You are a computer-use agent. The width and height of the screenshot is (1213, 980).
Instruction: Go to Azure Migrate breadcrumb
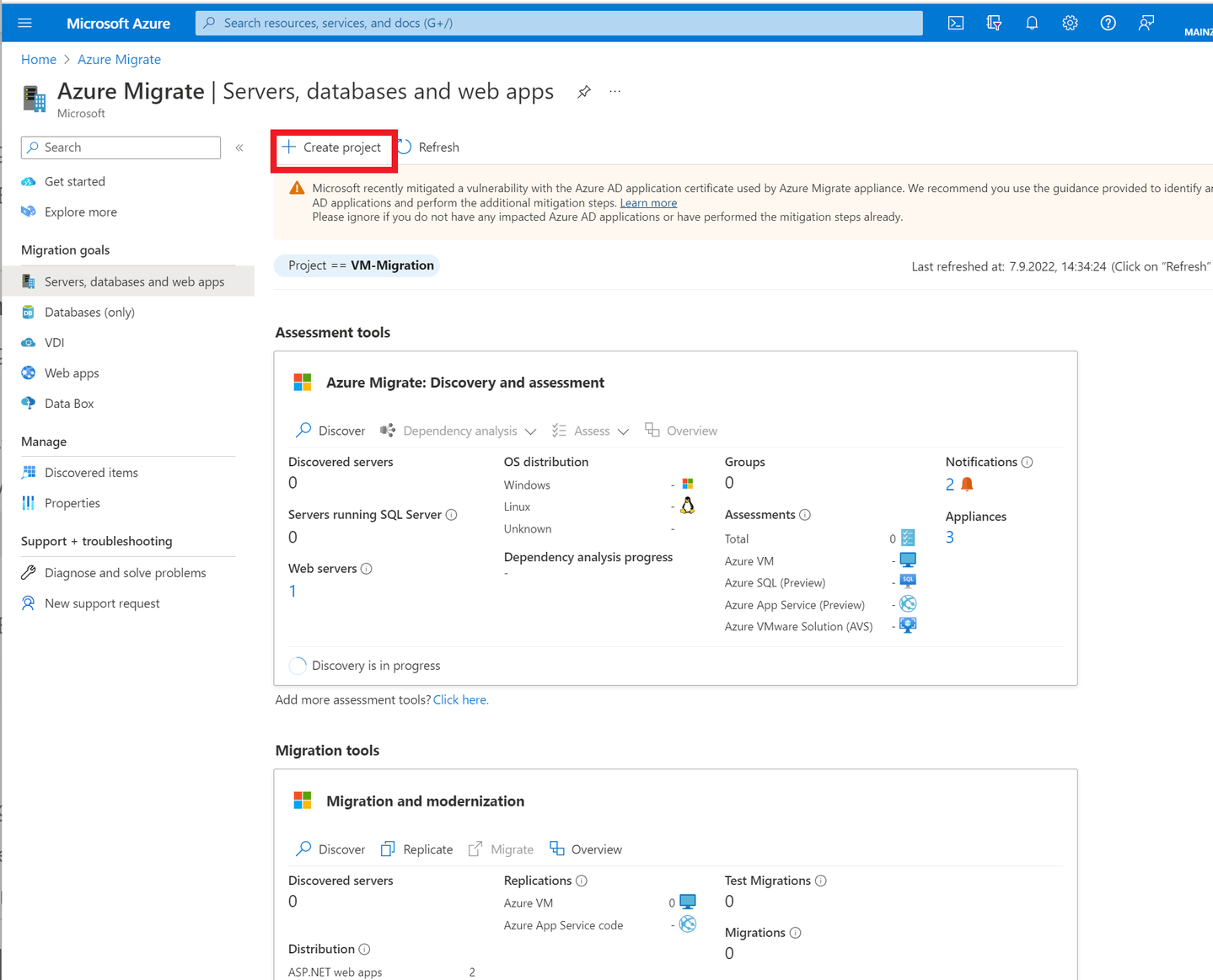[x=119, y=59]
